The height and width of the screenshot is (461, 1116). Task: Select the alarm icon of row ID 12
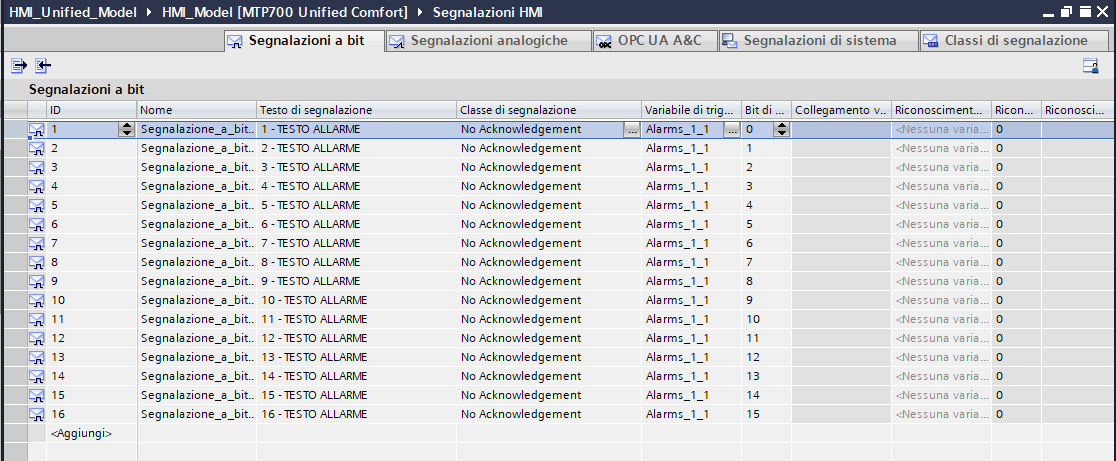(36, 338)
